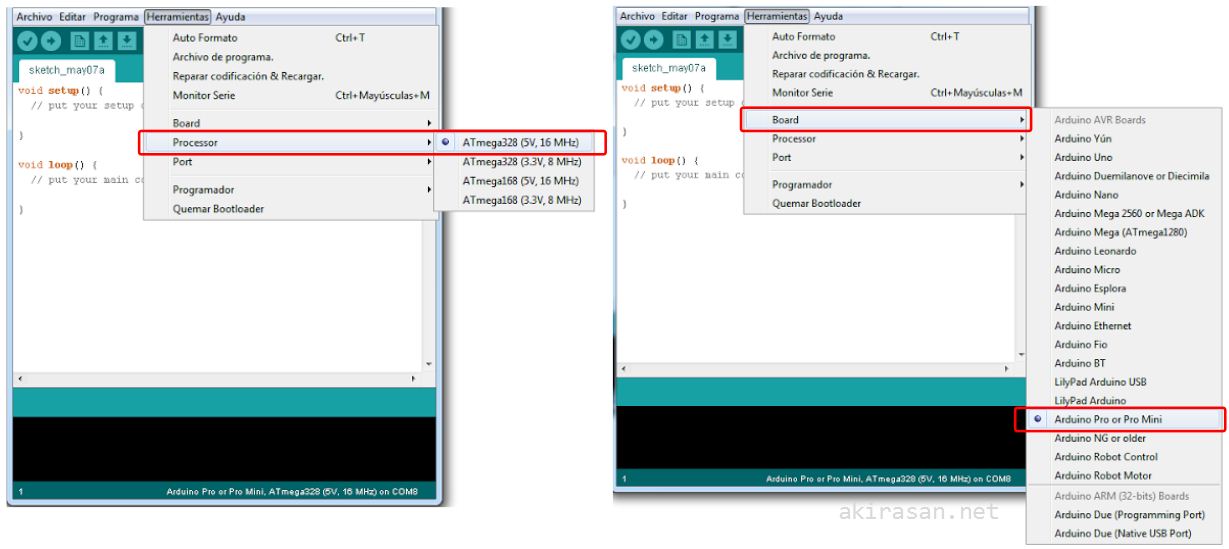Open Archivo menu in left window
Image resolution: width=1229 pixels, height=549 pixels.
click(35, 17)
